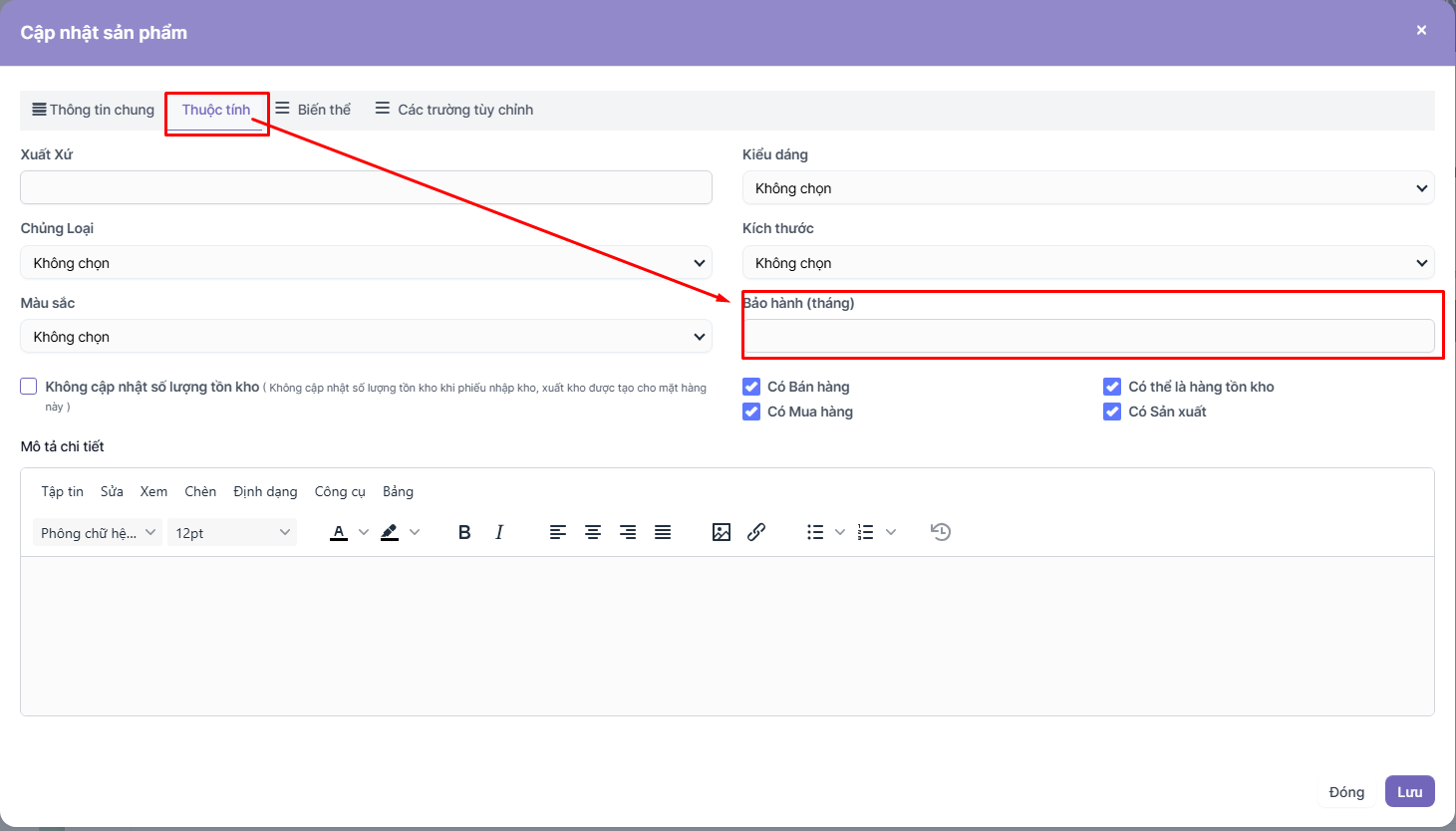Click the 'Đóng' button
The width and height of the screenshot is (1456, 831).
pyautogui.click(x=1346, y=792)
